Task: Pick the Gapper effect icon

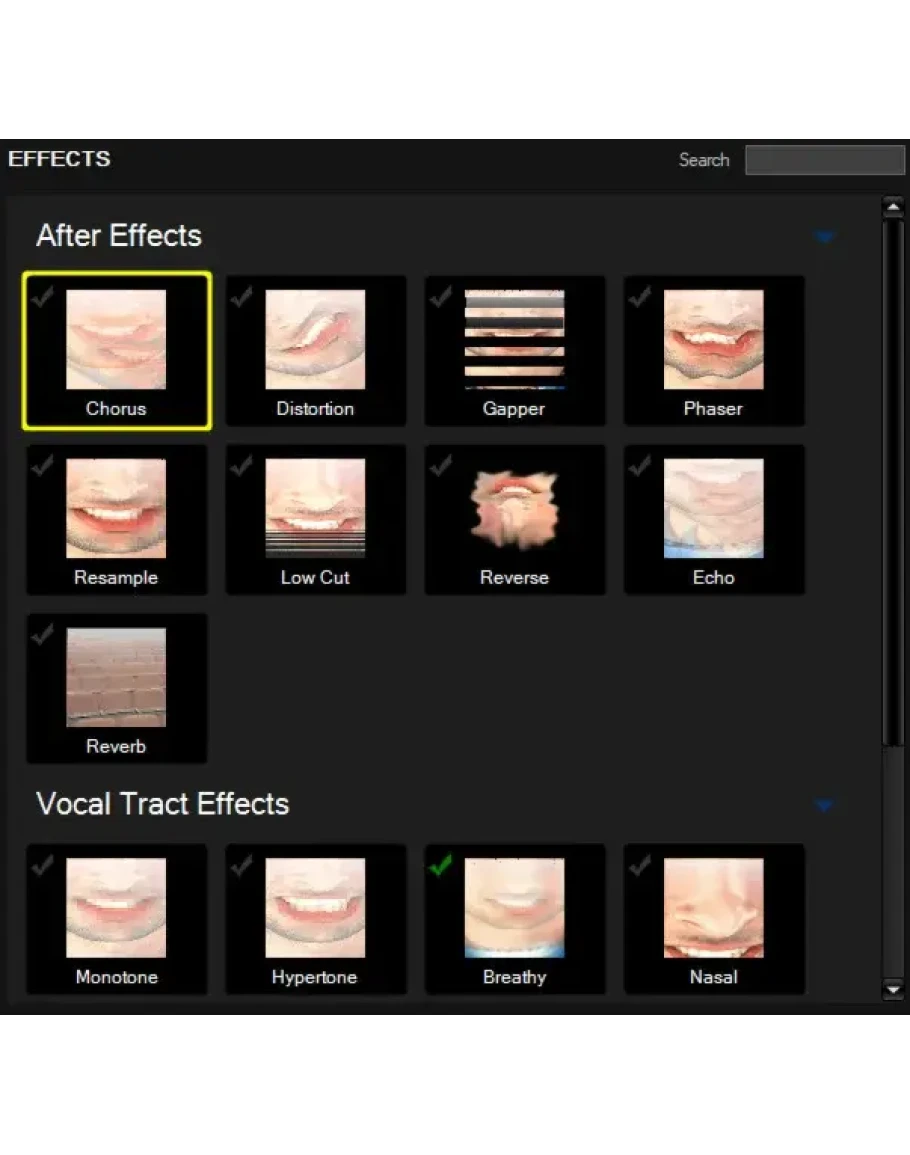Action: pyautogui.click(x=514, y=340)
